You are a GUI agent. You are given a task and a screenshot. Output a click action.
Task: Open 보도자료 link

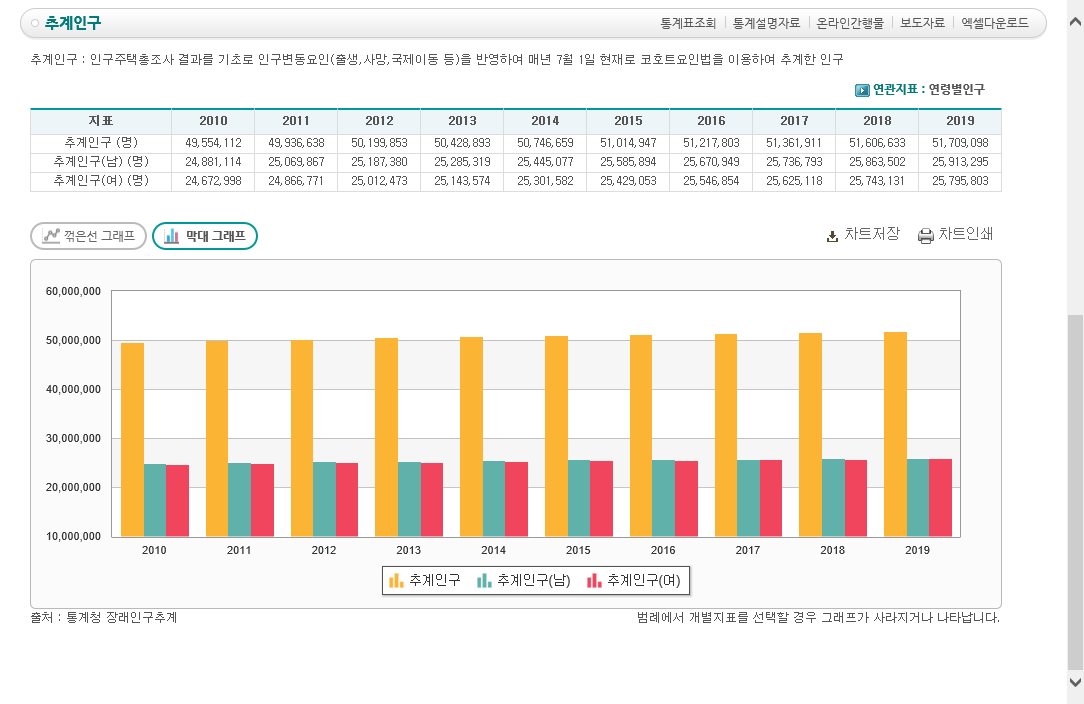point(922,23)
